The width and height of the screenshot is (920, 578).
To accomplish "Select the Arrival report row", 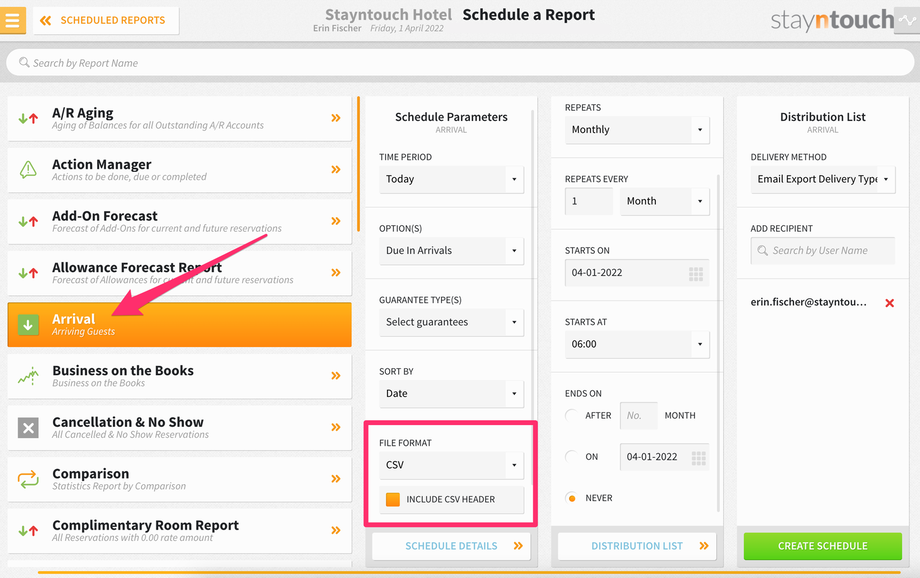I will tap(180, 325).
